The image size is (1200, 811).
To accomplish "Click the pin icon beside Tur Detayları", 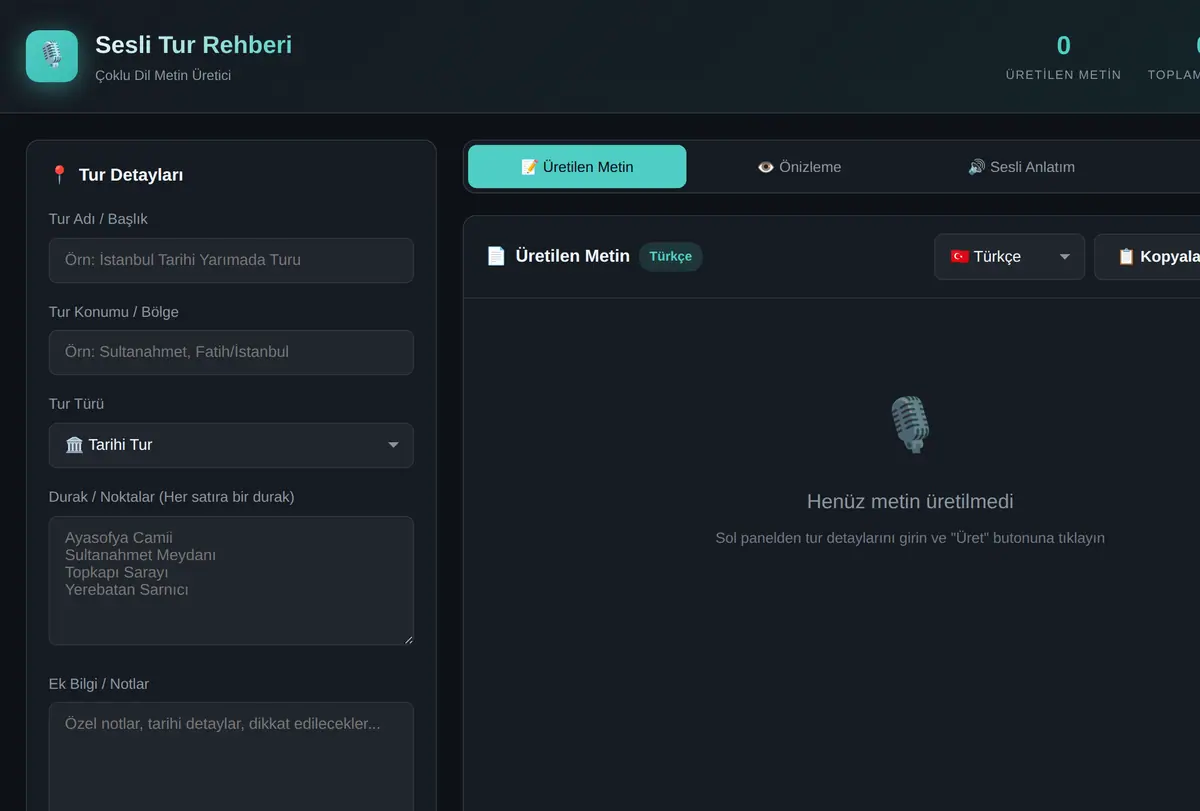I will pyautogui.click(x=59, y=175).
